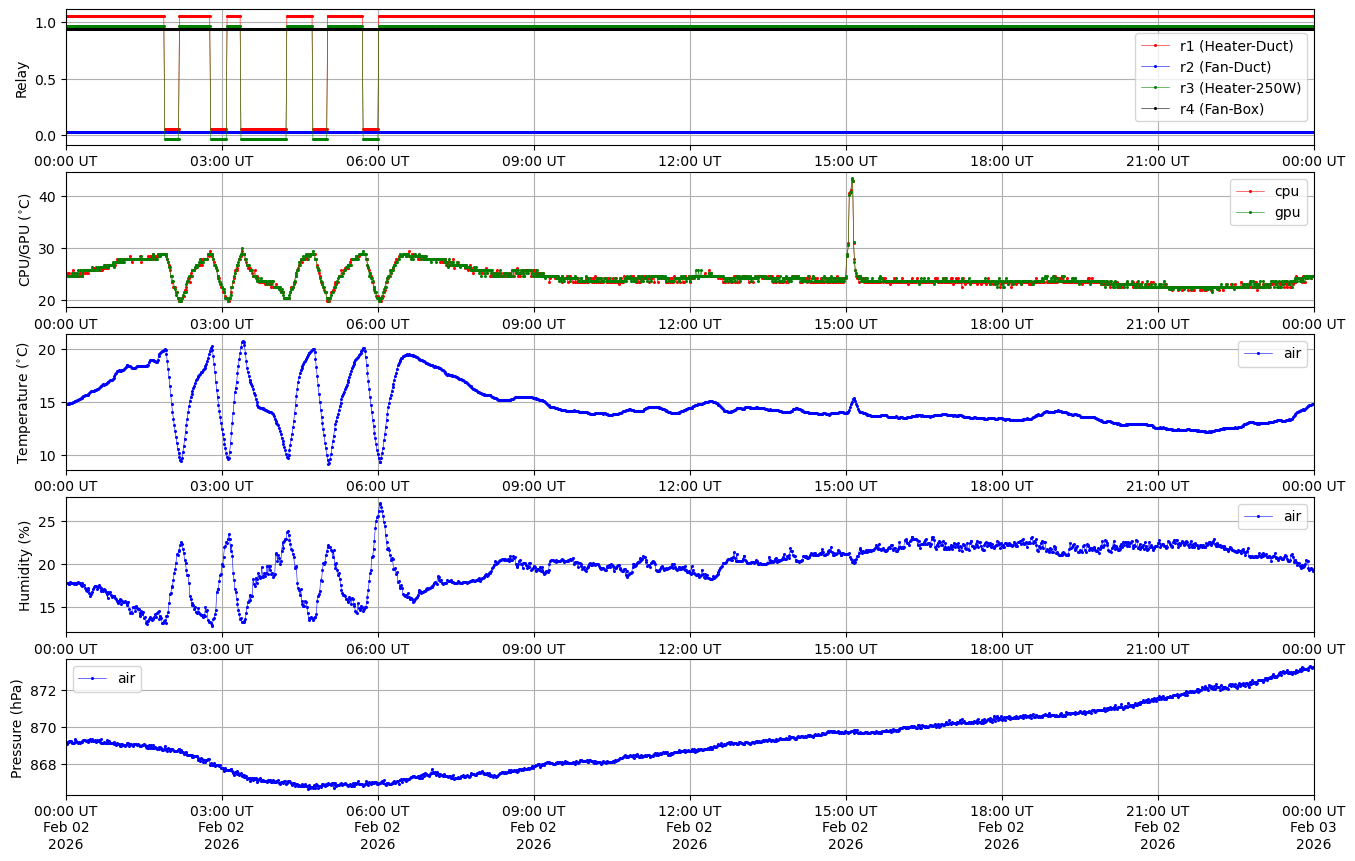Click the CPU/GPU temperature spike peak above 40
Screen dimensions: 1355x861
click(852, 180)
